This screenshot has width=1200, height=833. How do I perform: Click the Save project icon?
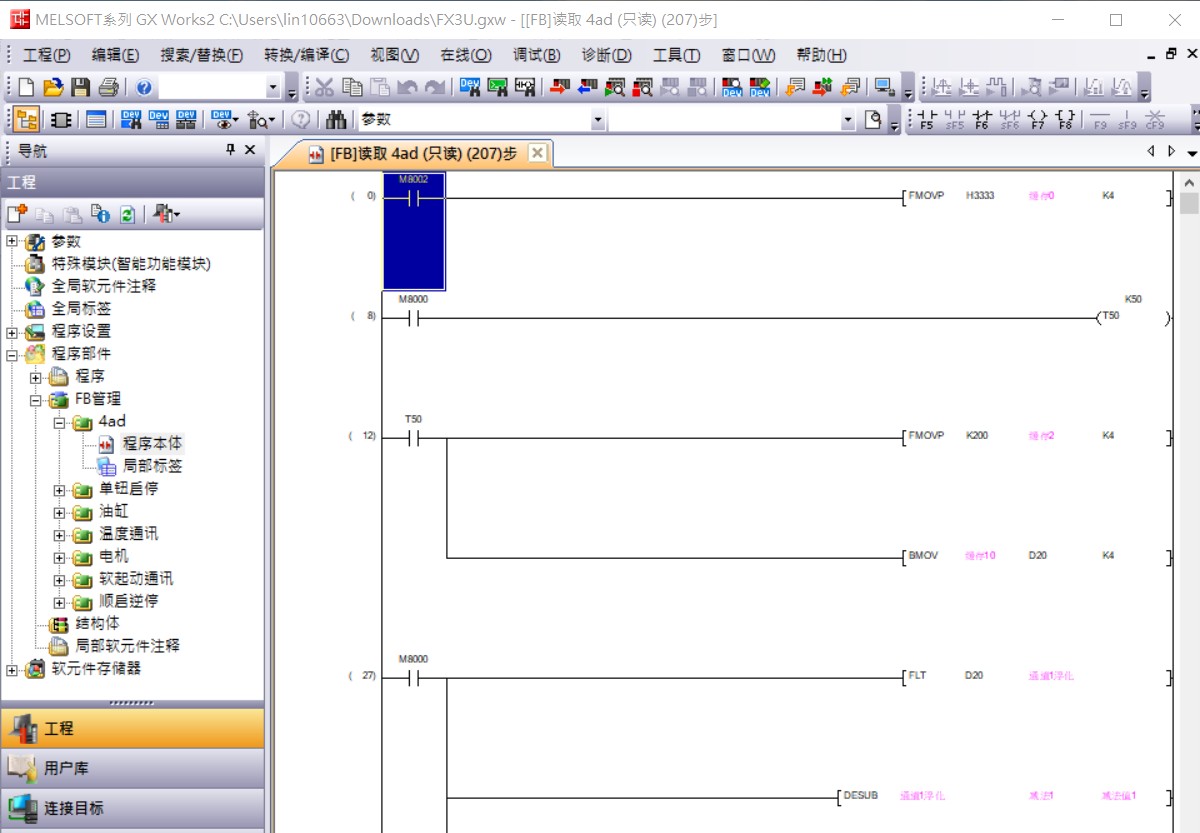pyautogui.click(x=81, y=87)
